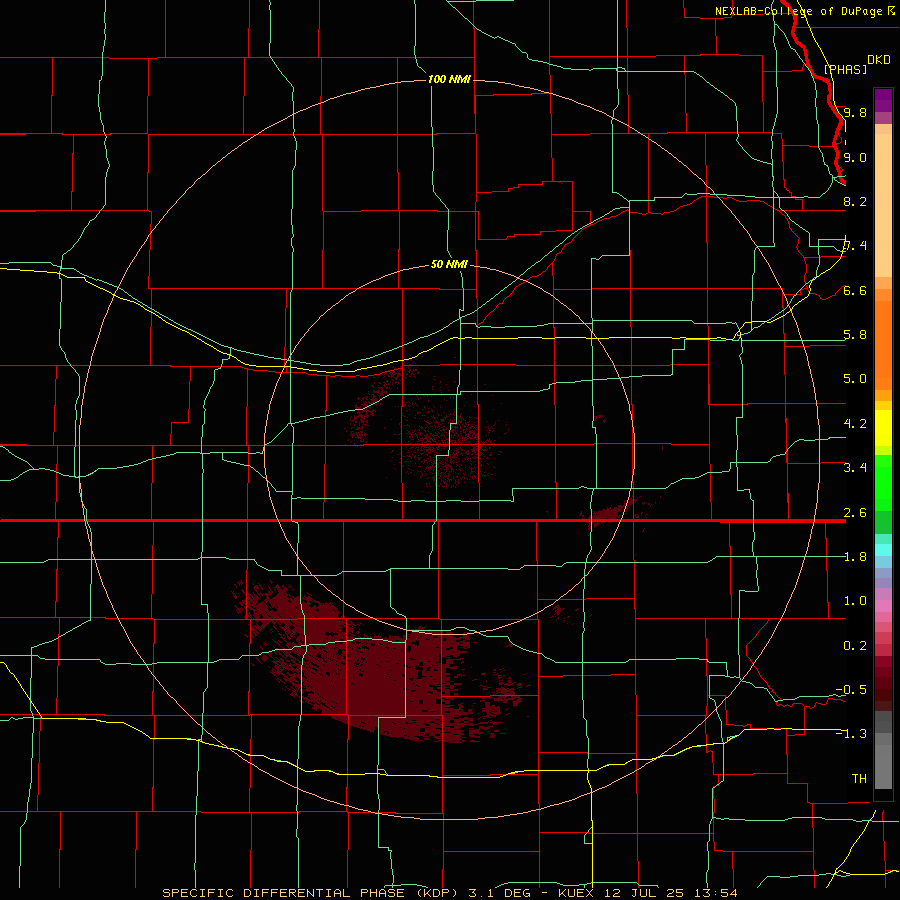This screenshot has width=900, height=900.
Task: Click the 50 NMI range ring label
Action: click(449, 264)
